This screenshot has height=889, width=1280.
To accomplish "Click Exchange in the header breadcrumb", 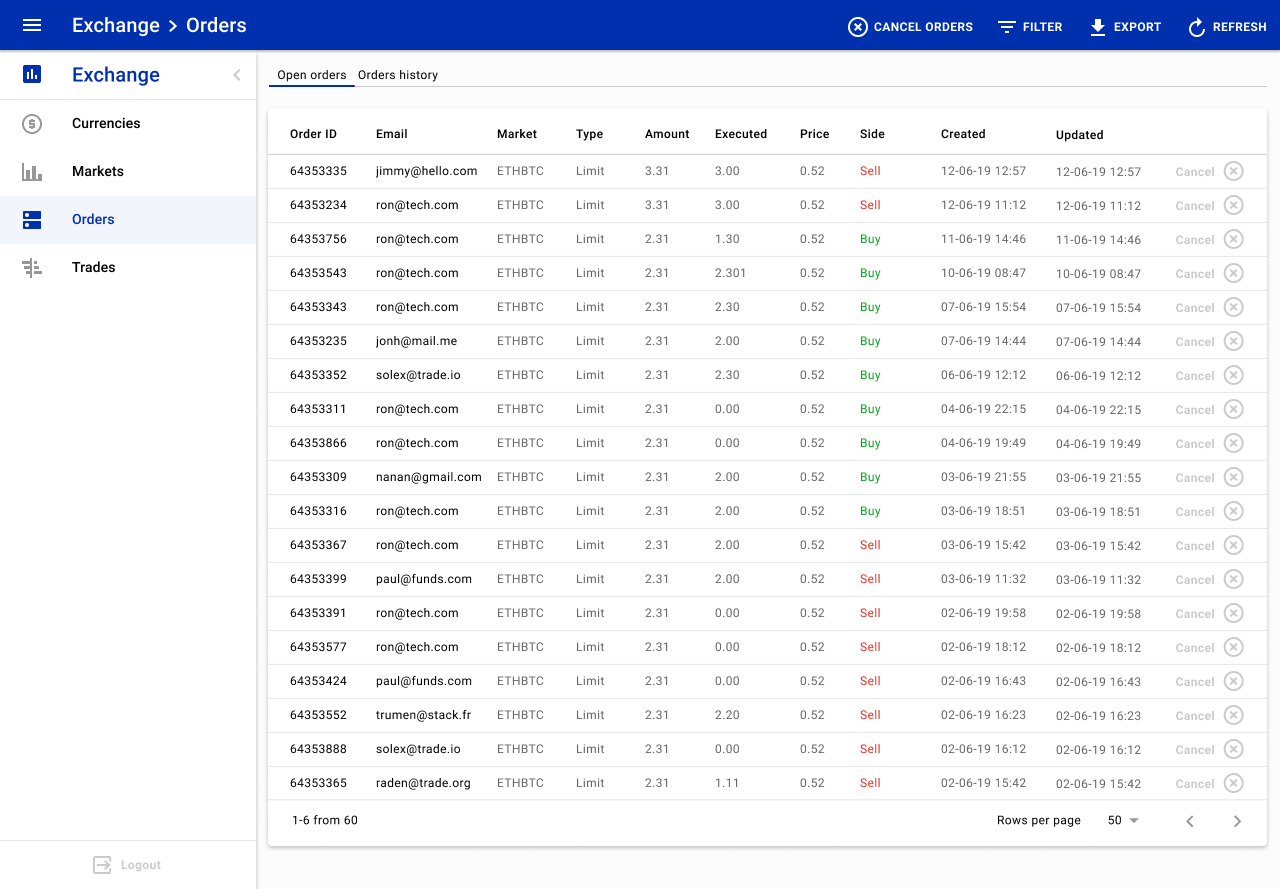I will coord(116,25).
